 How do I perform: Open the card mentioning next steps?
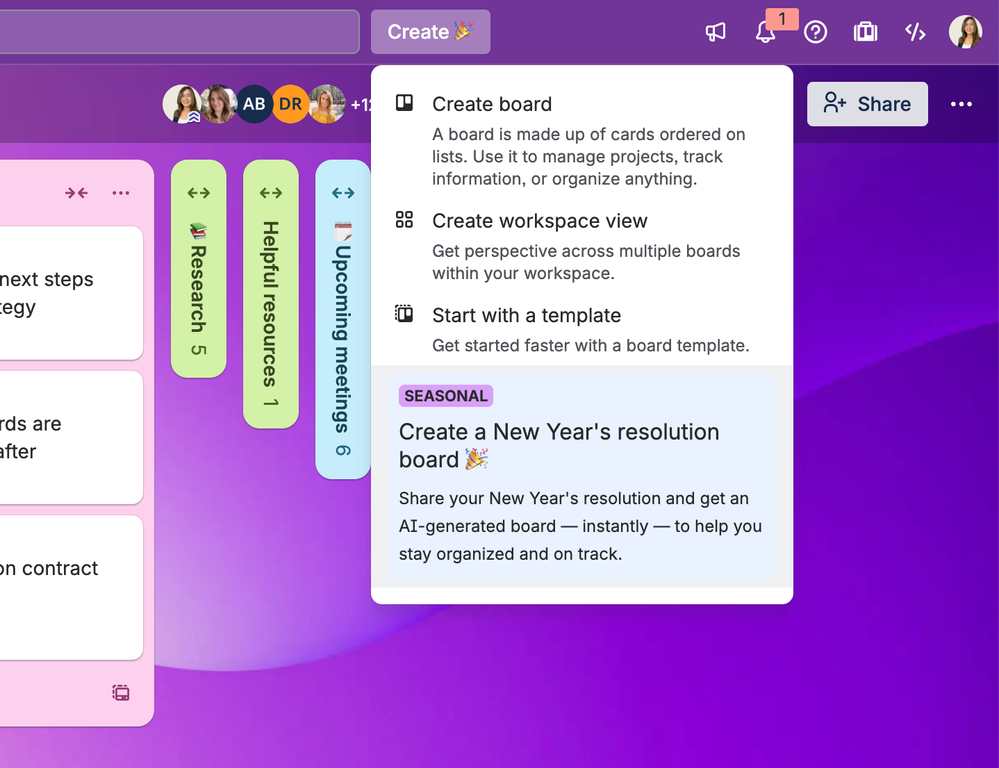tap(71, 293)
